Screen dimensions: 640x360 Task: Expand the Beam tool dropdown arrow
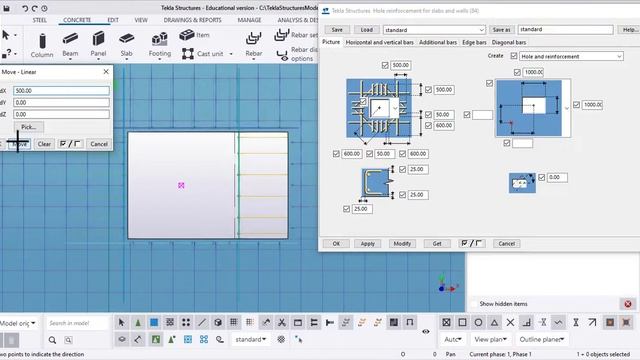[x=70, y=60]
